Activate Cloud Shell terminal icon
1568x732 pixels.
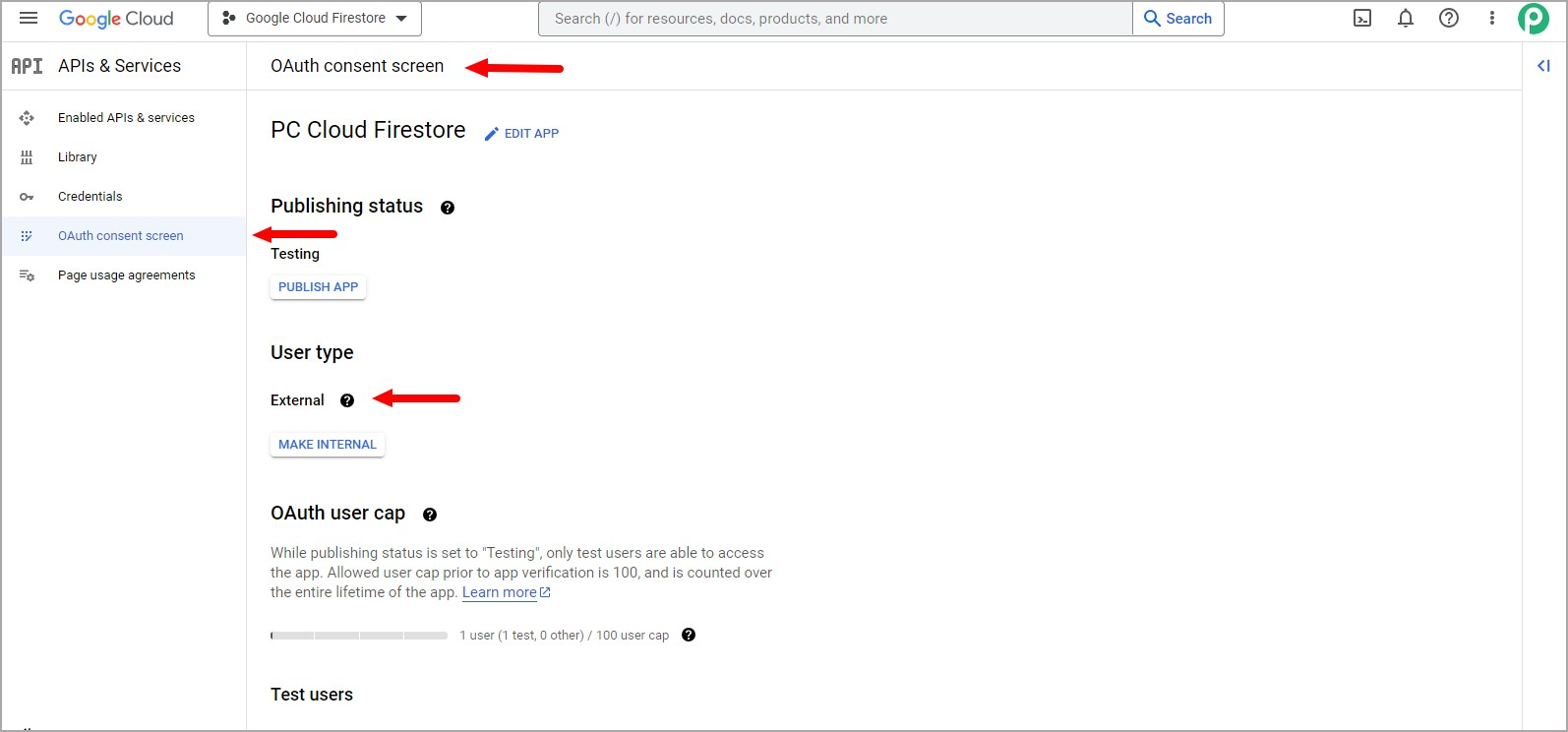[x=1362, y=18]
